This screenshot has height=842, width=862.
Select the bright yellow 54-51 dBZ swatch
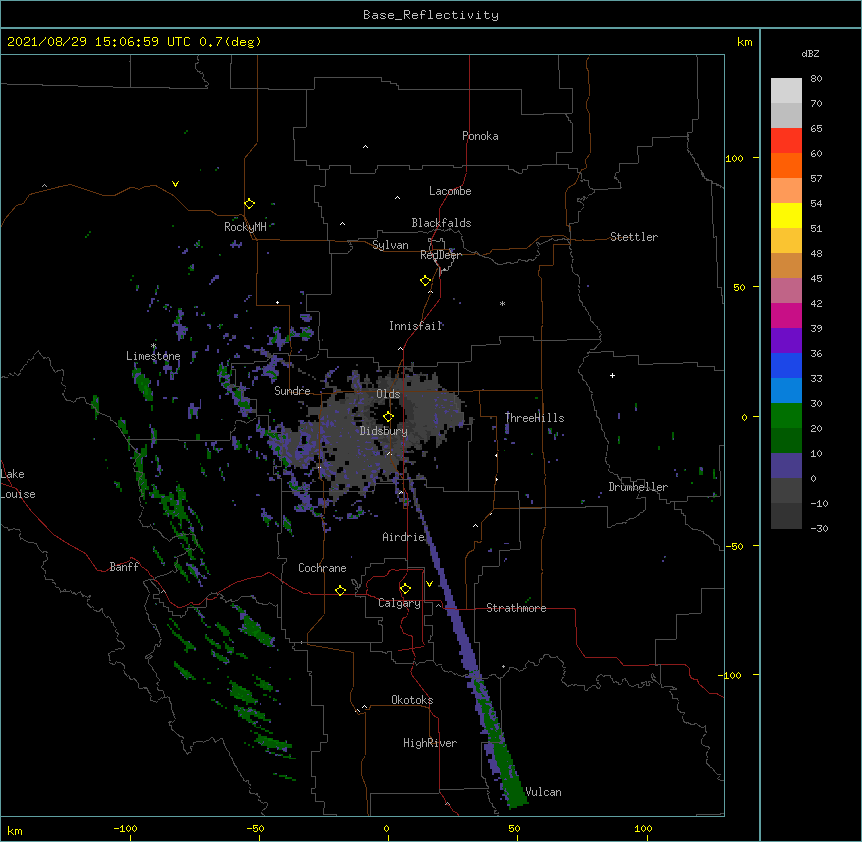pos(786,215)
